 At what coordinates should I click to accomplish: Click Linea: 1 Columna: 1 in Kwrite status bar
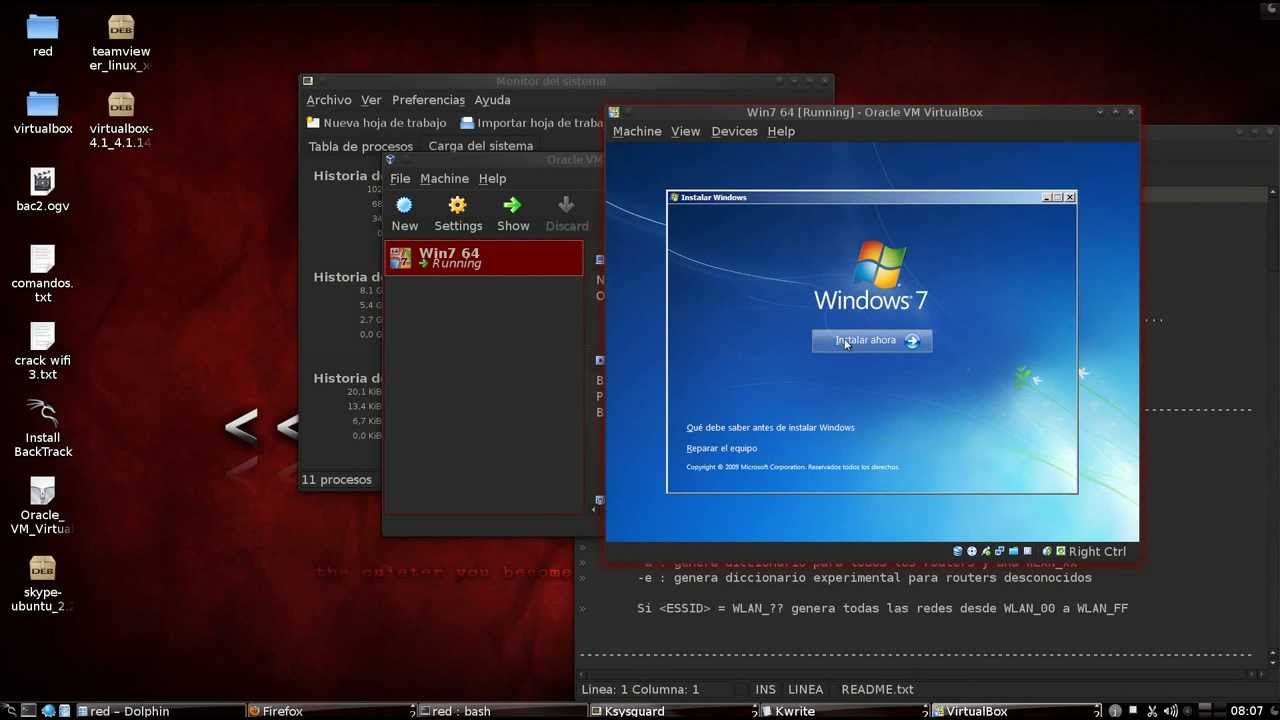(640, 689)
